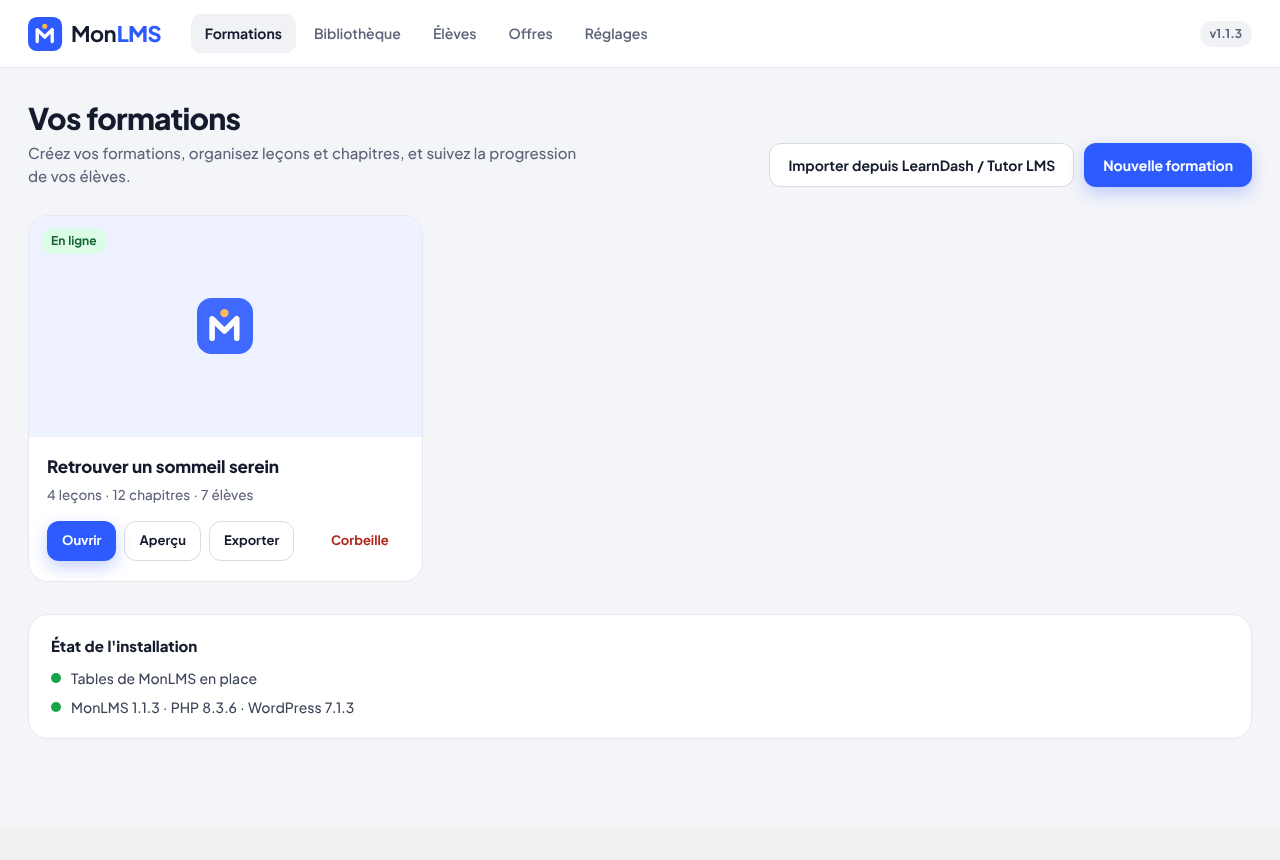1280x860 pixels.
Task: Click the course stats line with 7 élèves
Action: (x=150, y=495)
